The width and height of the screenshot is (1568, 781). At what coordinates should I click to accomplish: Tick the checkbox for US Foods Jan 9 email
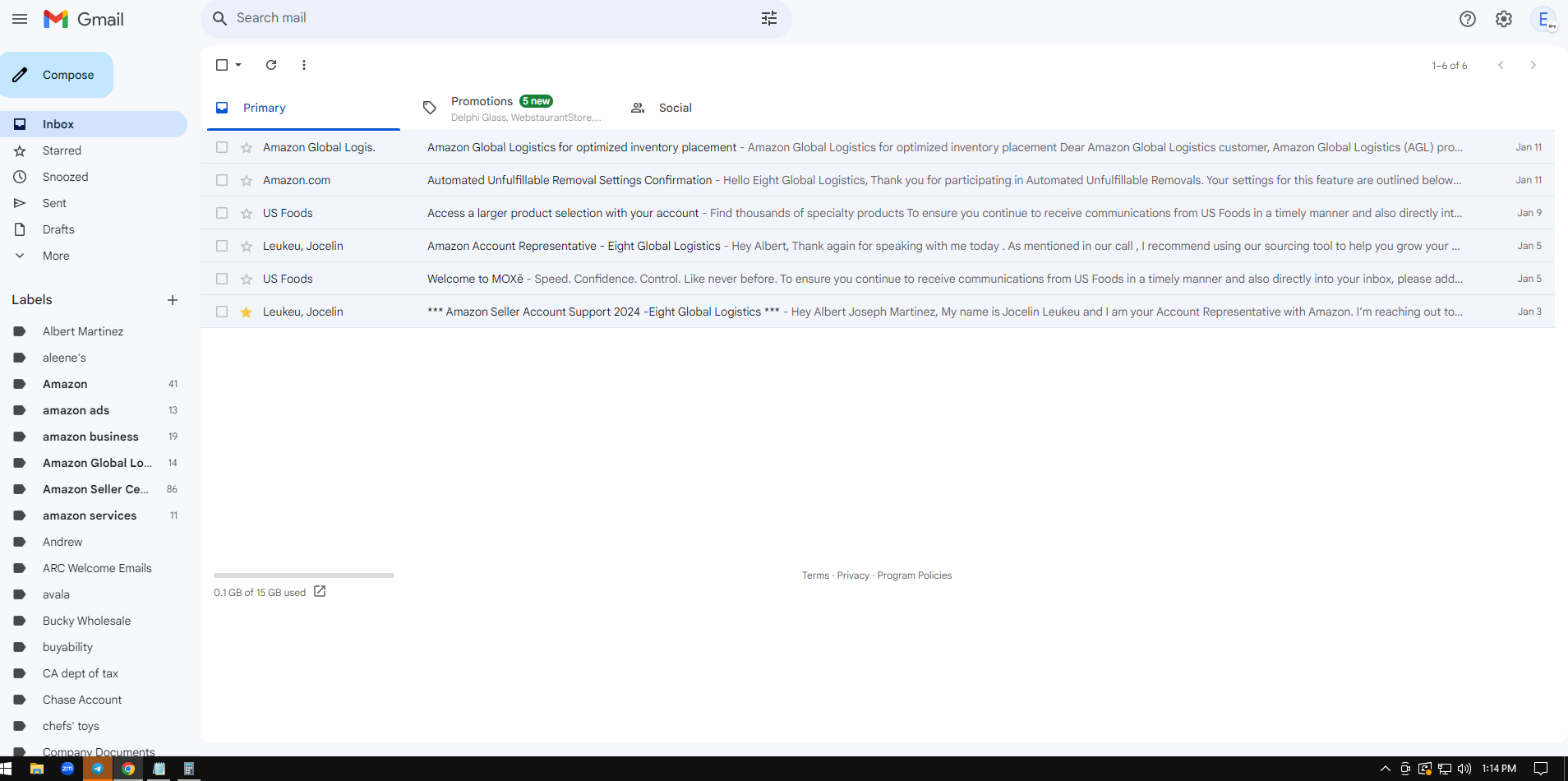[222, 213]
